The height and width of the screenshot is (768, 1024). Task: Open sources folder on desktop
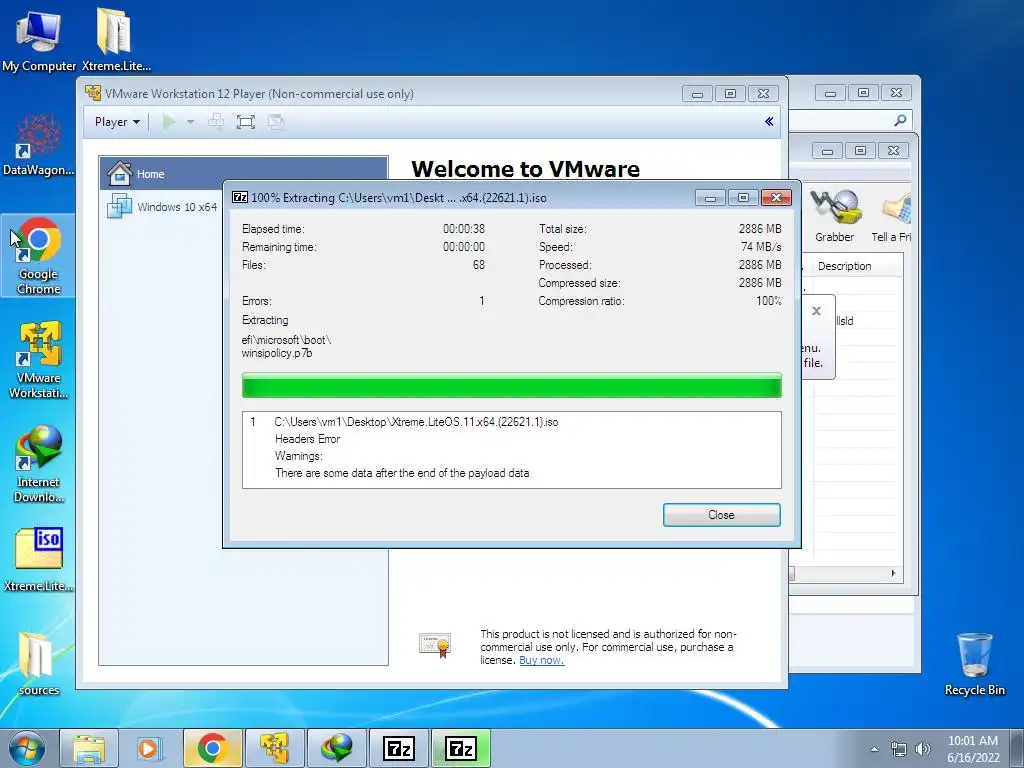(39, 664)
